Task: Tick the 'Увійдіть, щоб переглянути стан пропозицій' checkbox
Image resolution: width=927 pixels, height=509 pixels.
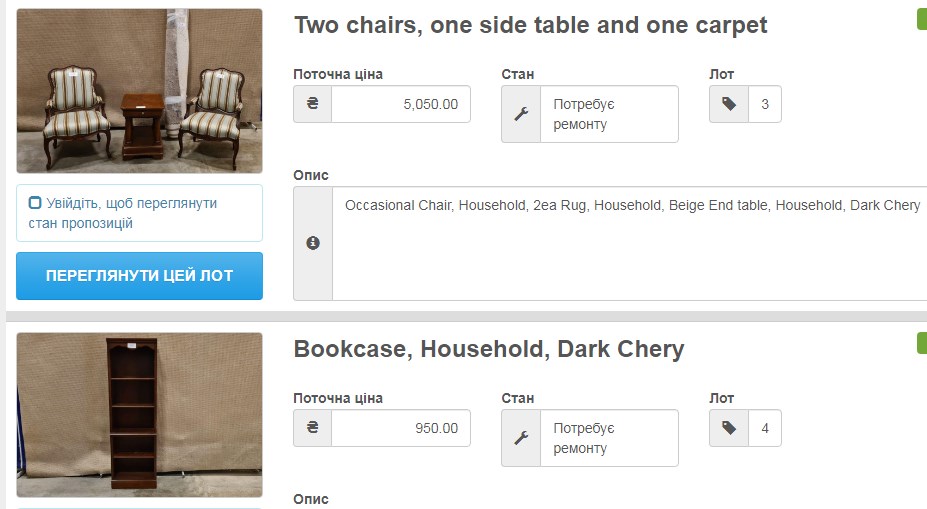Action: [x=36, y=203]
